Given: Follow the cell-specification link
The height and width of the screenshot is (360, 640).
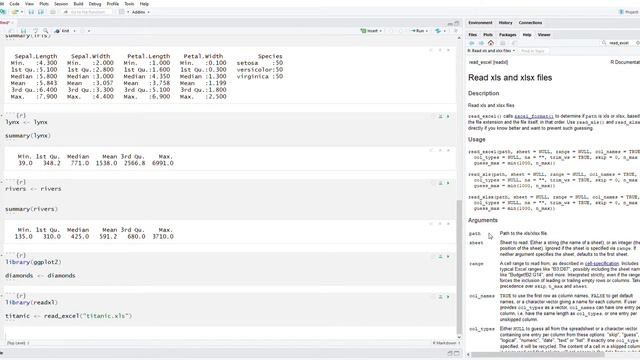Looking at the screenshot, I should point(602,264).
